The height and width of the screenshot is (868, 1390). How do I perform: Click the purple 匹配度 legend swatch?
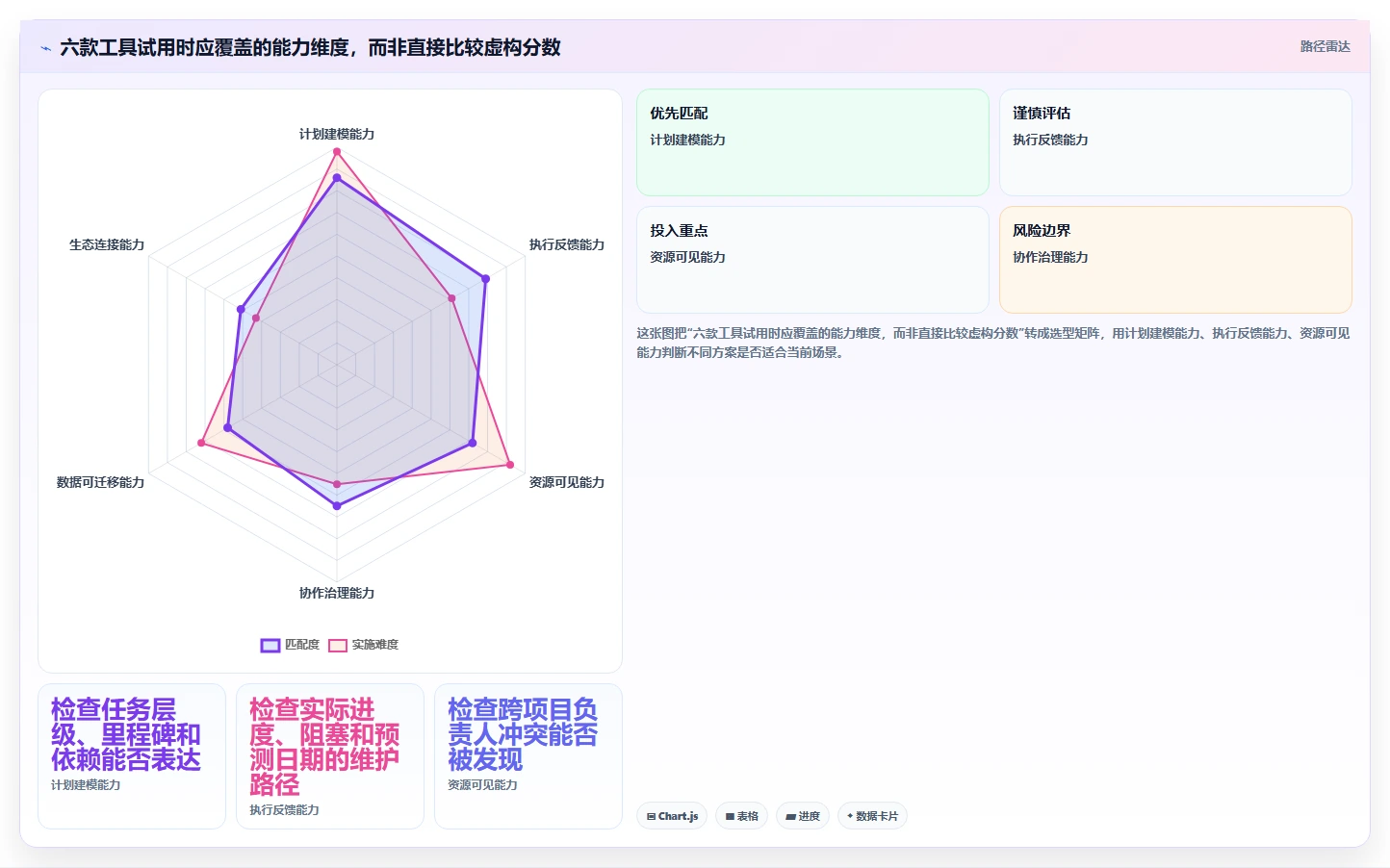(x=270, y=645)
